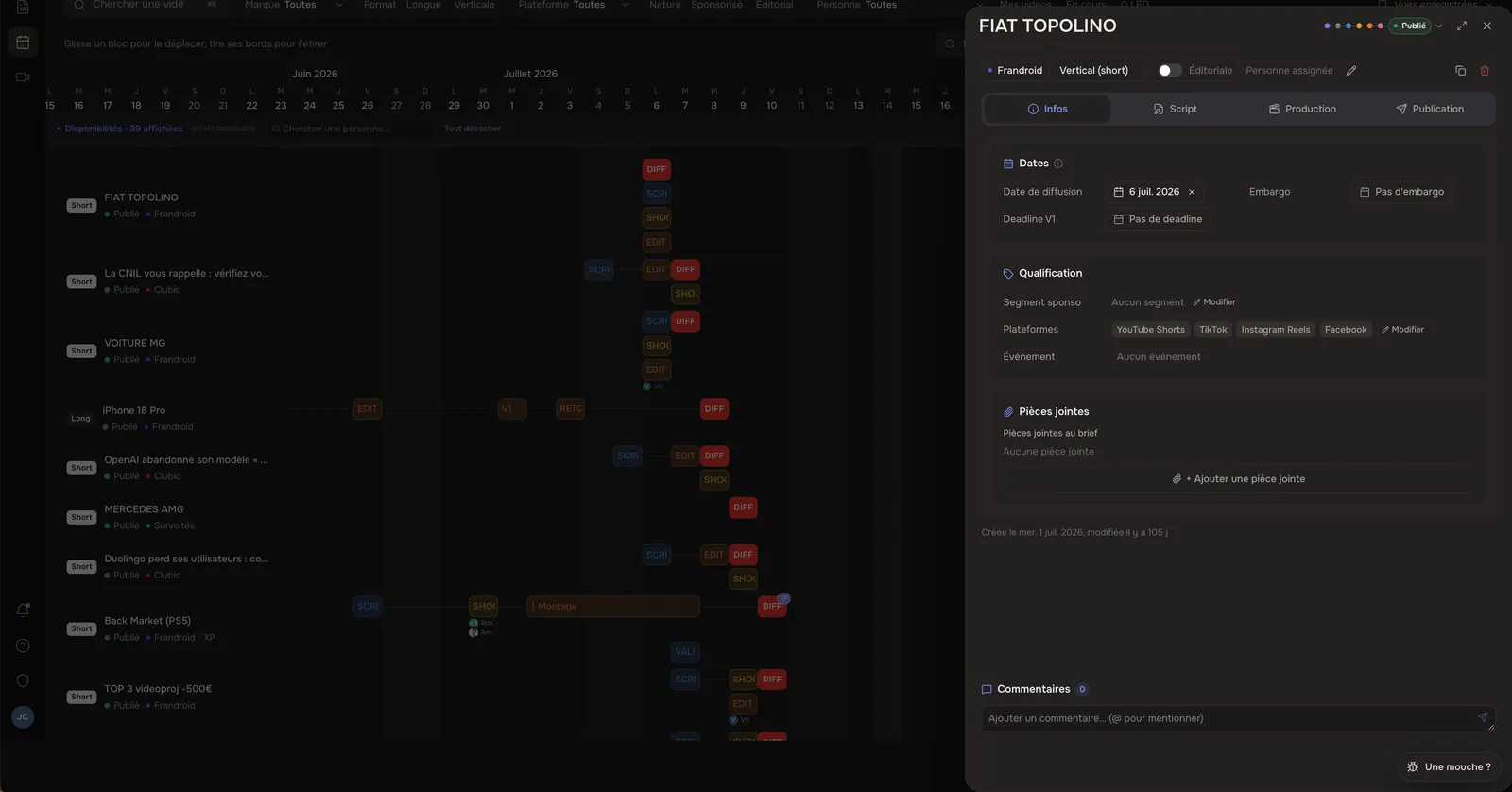Delete the video with the red trash icon

[x=1485, y=71]
